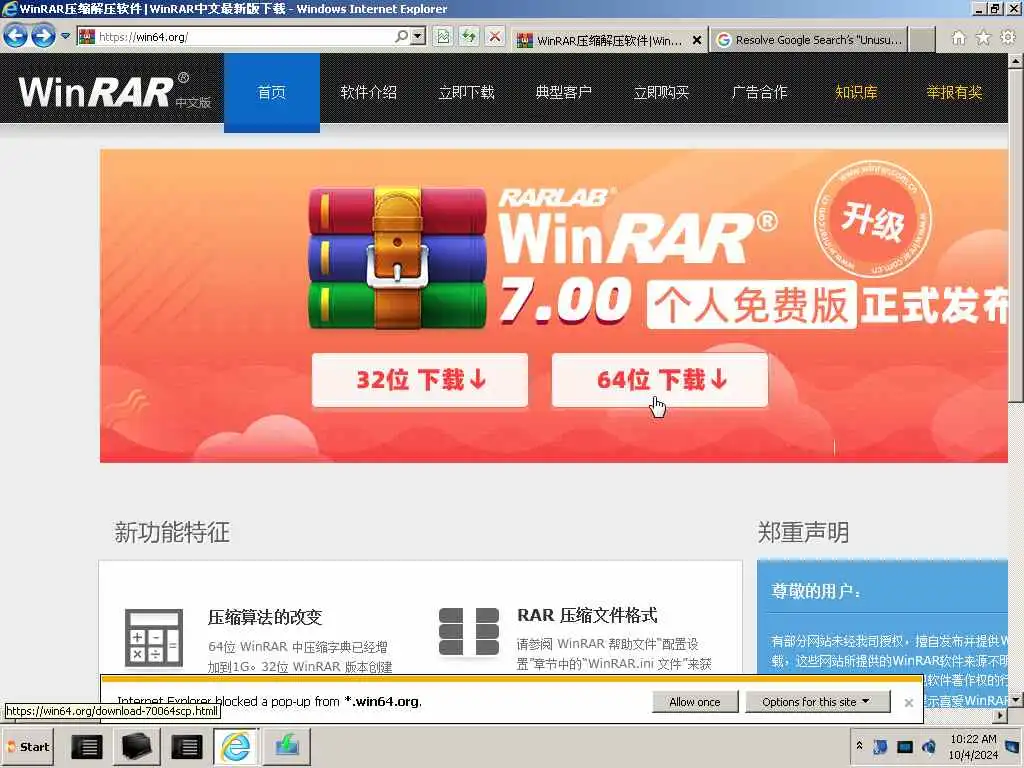Open the Windows Start button

[x=28, y=746]
